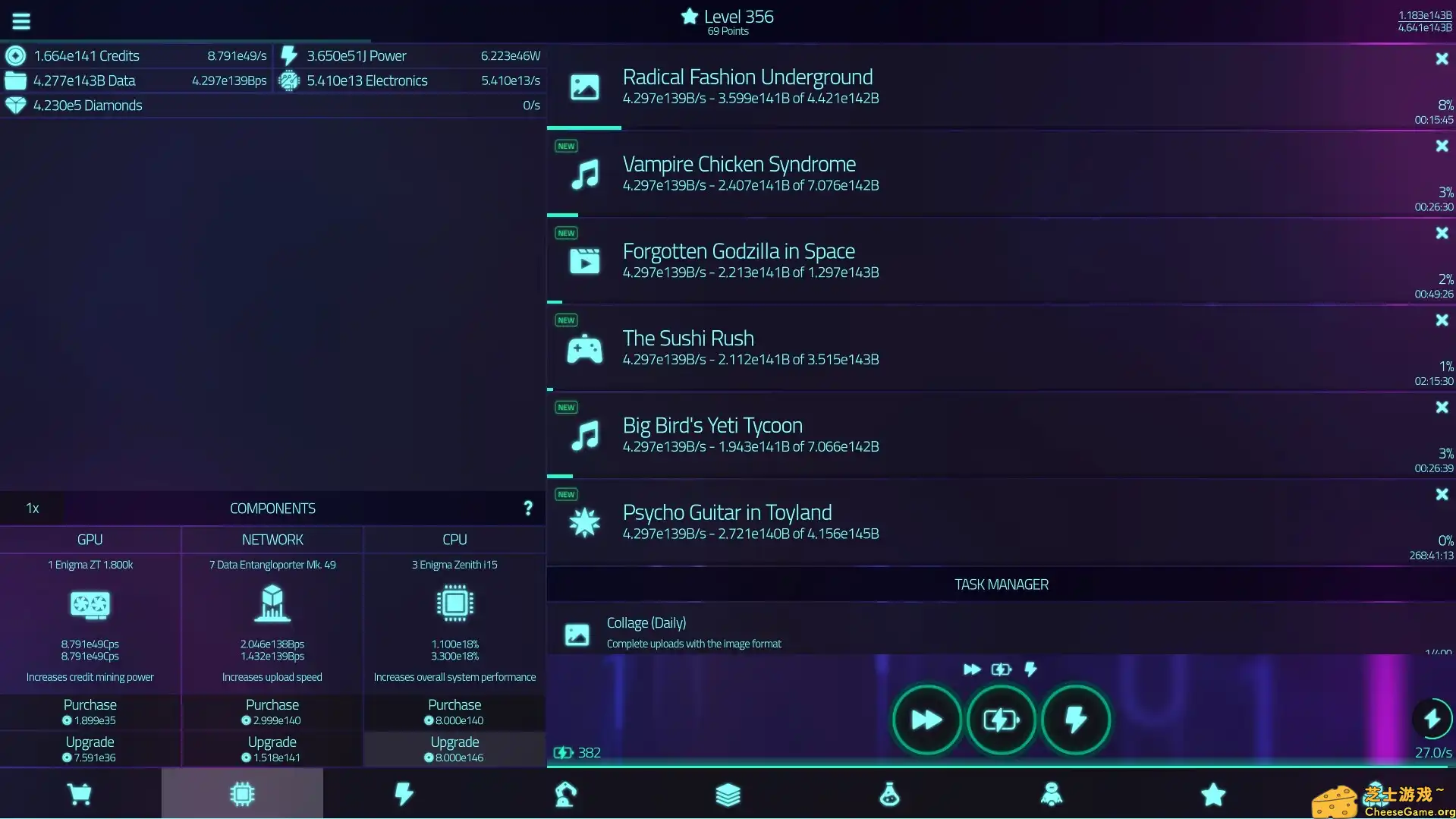Open the robotic arm factory tab

click(565, 794)
